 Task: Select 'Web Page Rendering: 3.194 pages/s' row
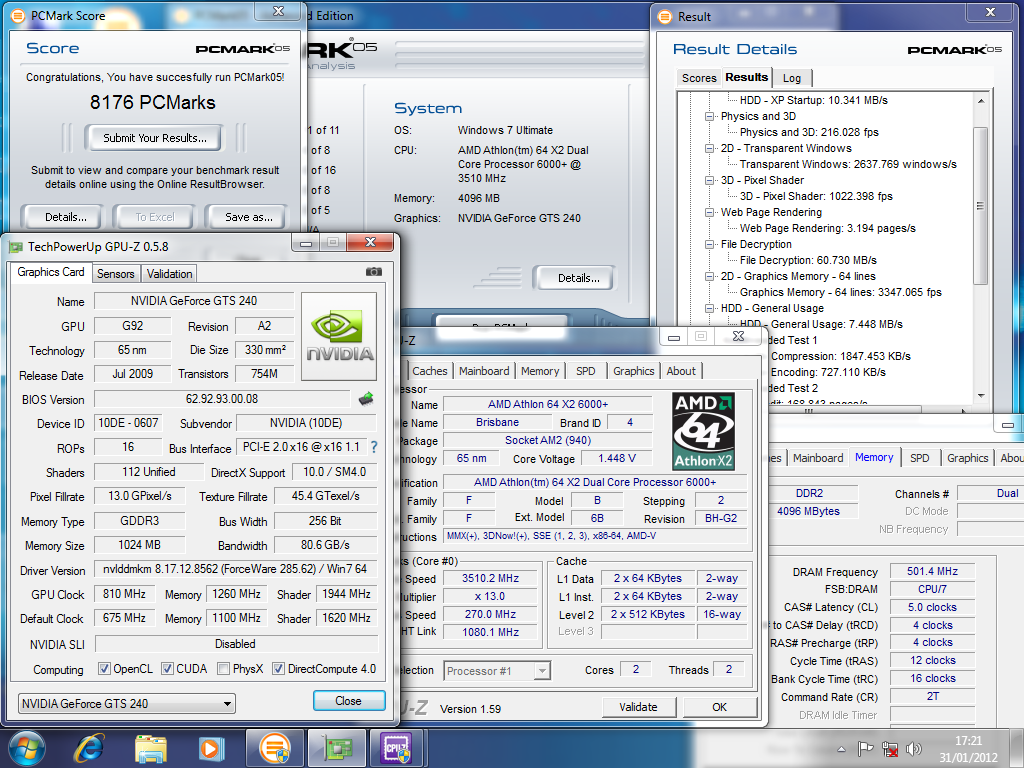[827, 228]
